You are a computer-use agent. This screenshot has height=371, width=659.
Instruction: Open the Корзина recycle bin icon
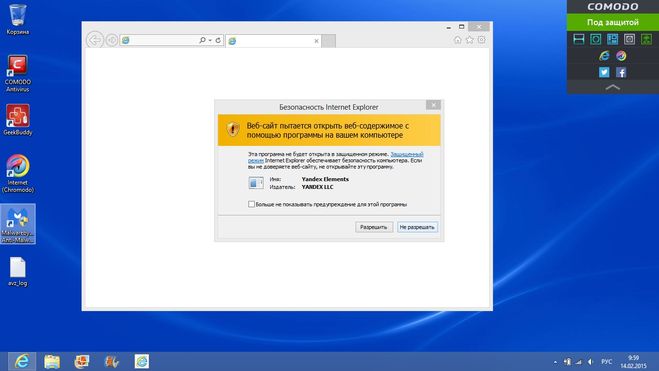pyautogui.click(x=18, y=19)
